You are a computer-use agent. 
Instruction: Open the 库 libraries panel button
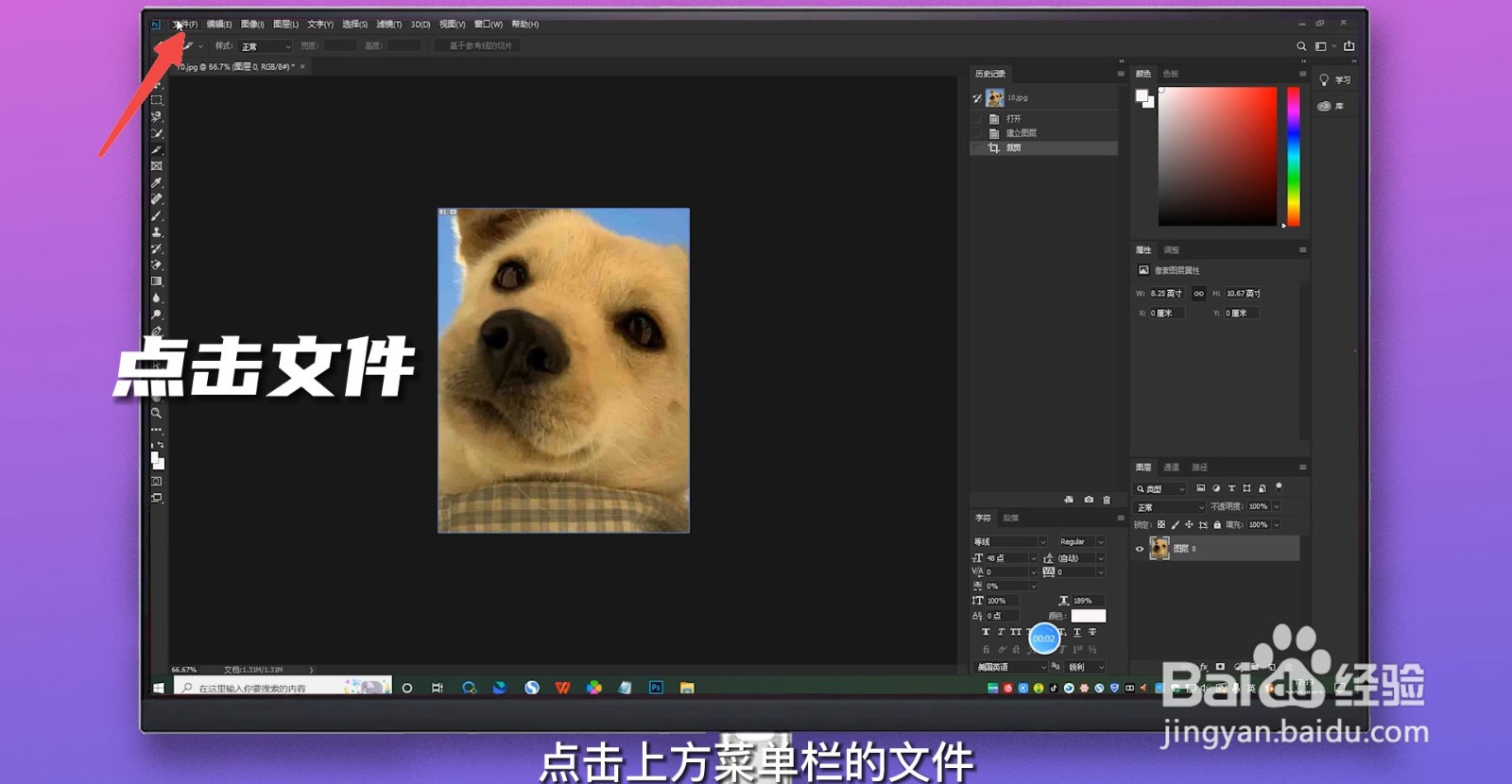[1331, 106]
